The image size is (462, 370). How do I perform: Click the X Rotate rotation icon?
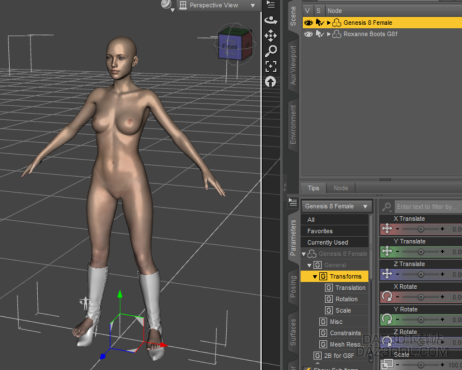(387, 297)
